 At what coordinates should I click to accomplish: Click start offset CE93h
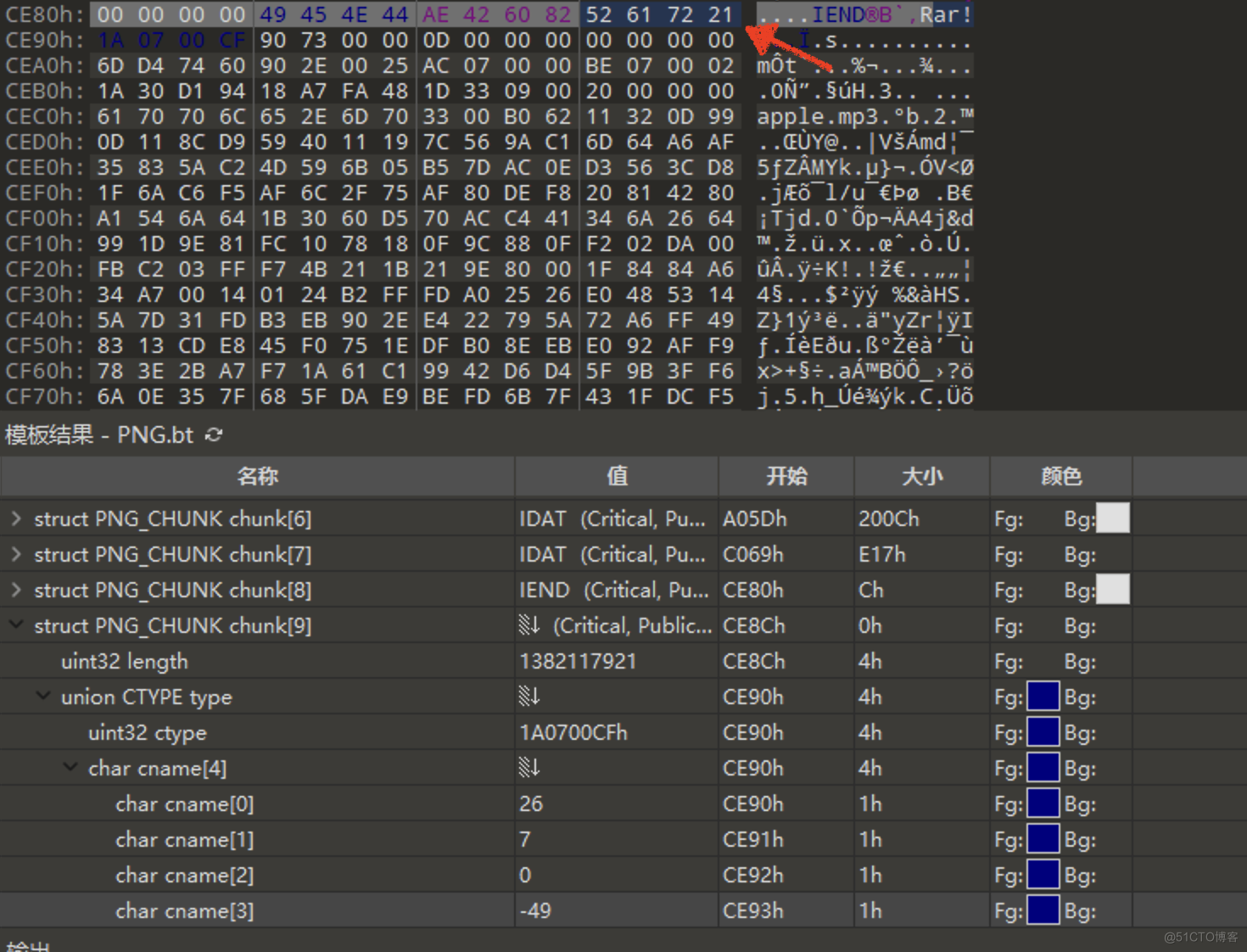pos(753,910)
